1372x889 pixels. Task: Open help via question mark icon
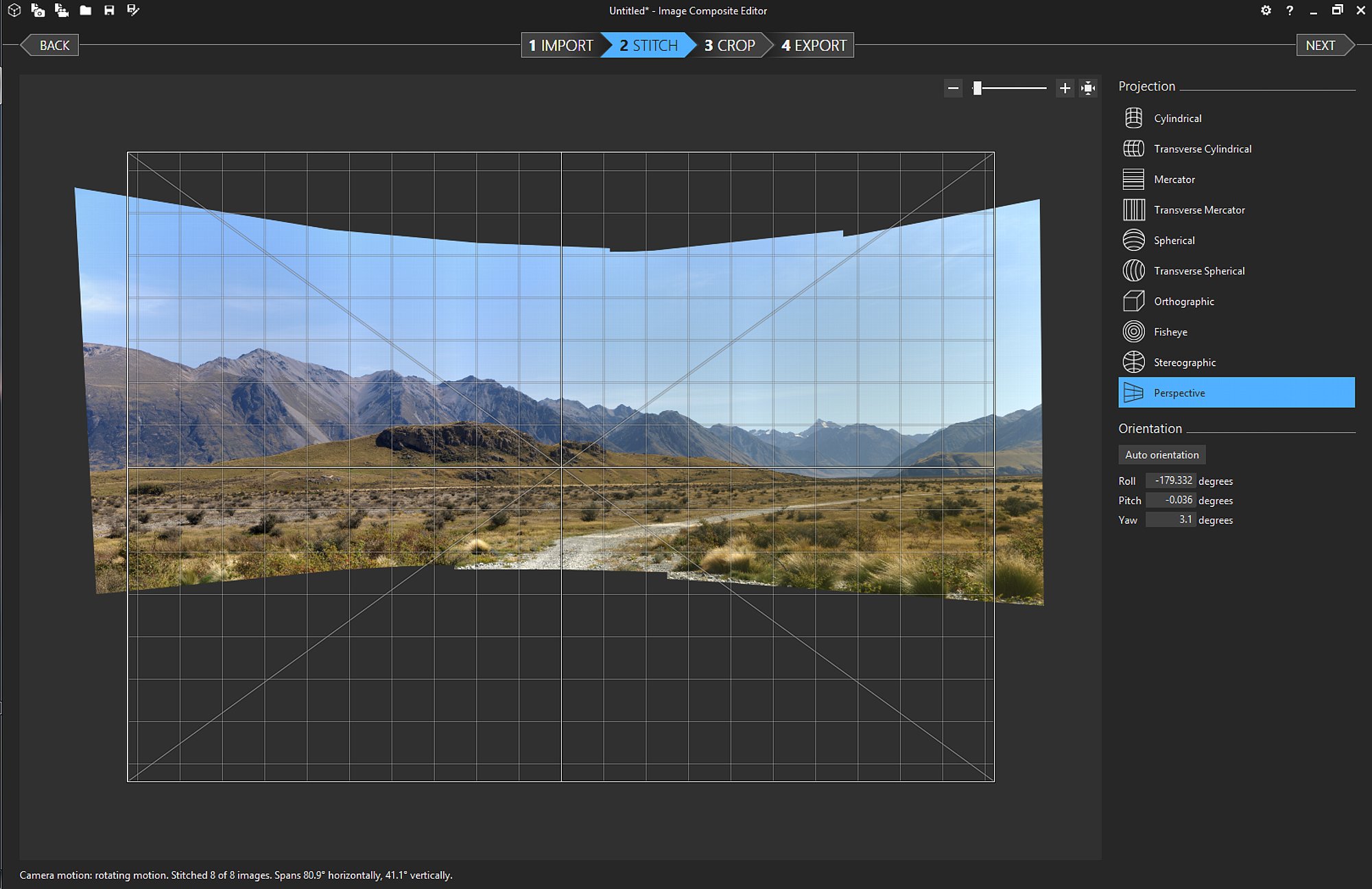[x=1290, y=10]
